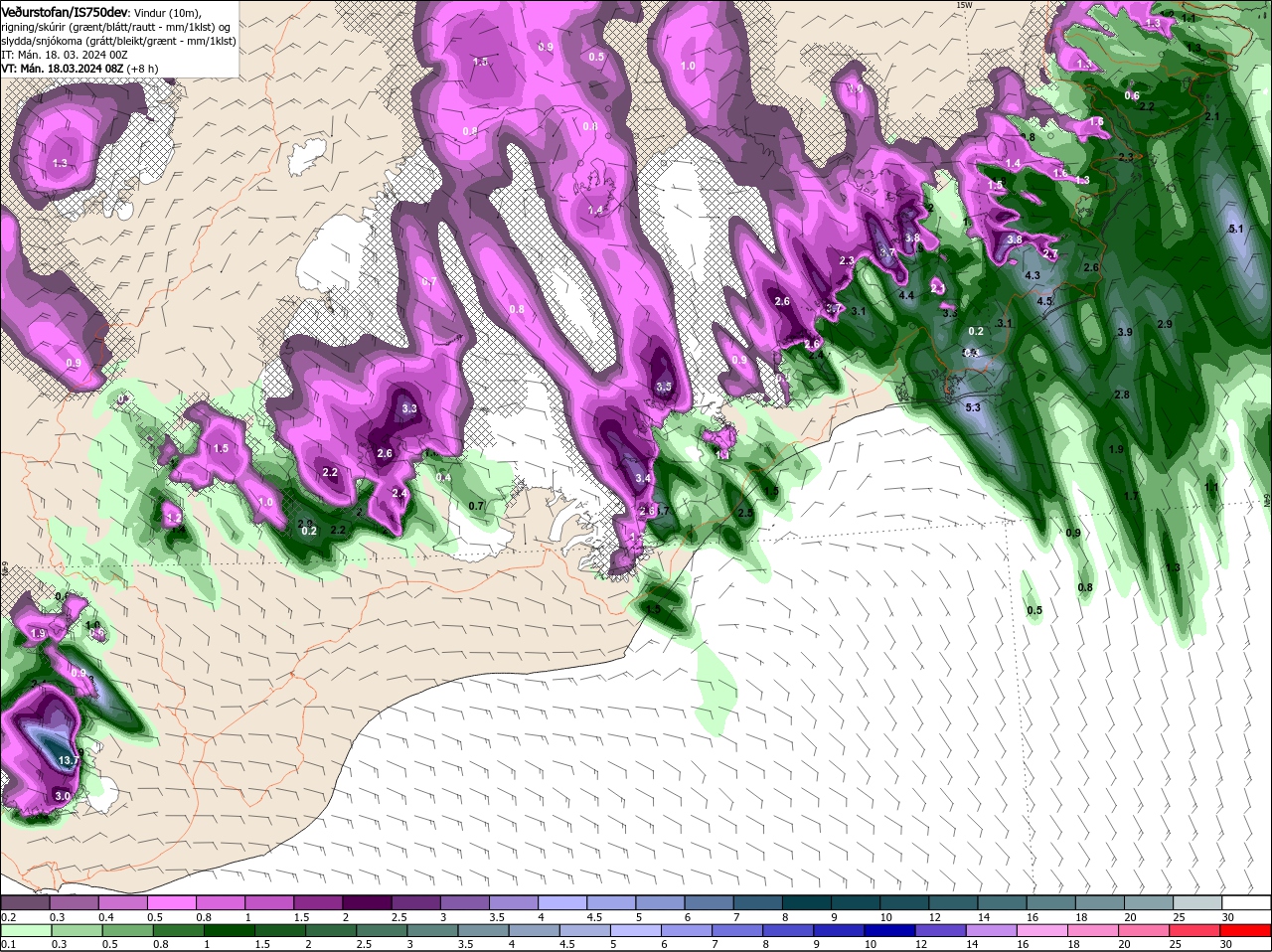Select red rain-scale swatch after 30
Image resolution: width=1272 pixels, height=952 pixels.
[1247, 930]
